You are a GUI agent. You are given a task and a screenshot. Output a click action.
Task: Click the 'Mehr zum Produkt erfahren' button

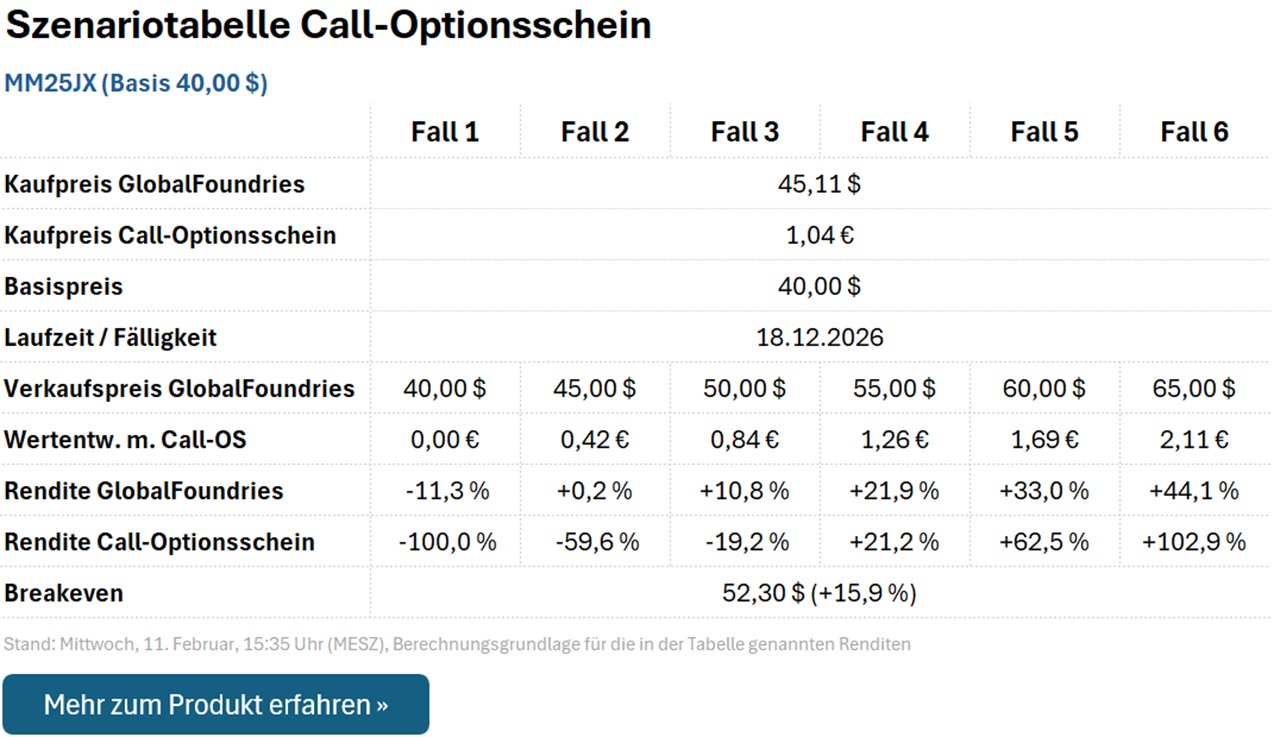pos(216,704)
